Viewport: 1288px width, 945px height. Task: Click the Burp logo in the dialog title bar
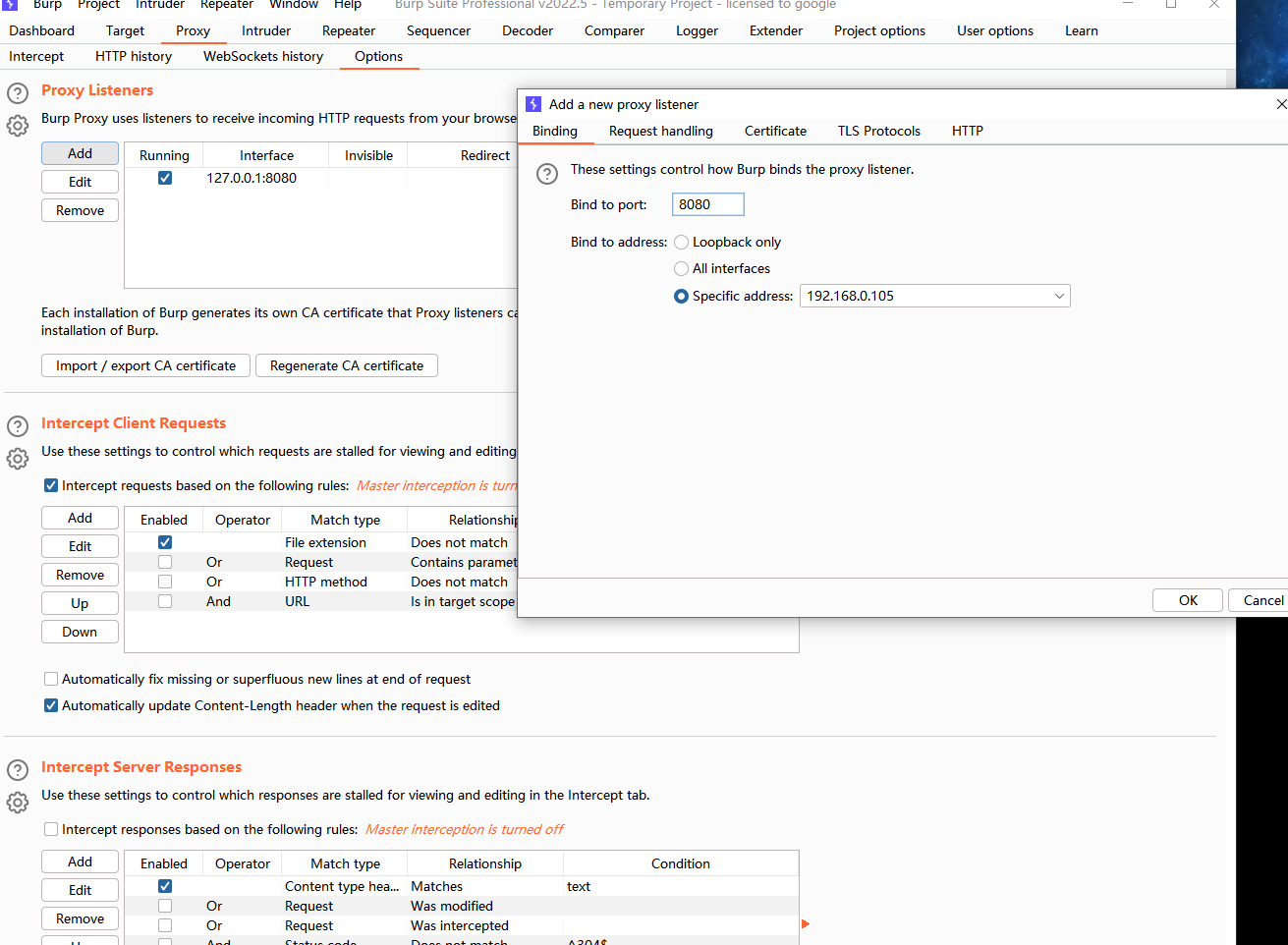[533, 104]
